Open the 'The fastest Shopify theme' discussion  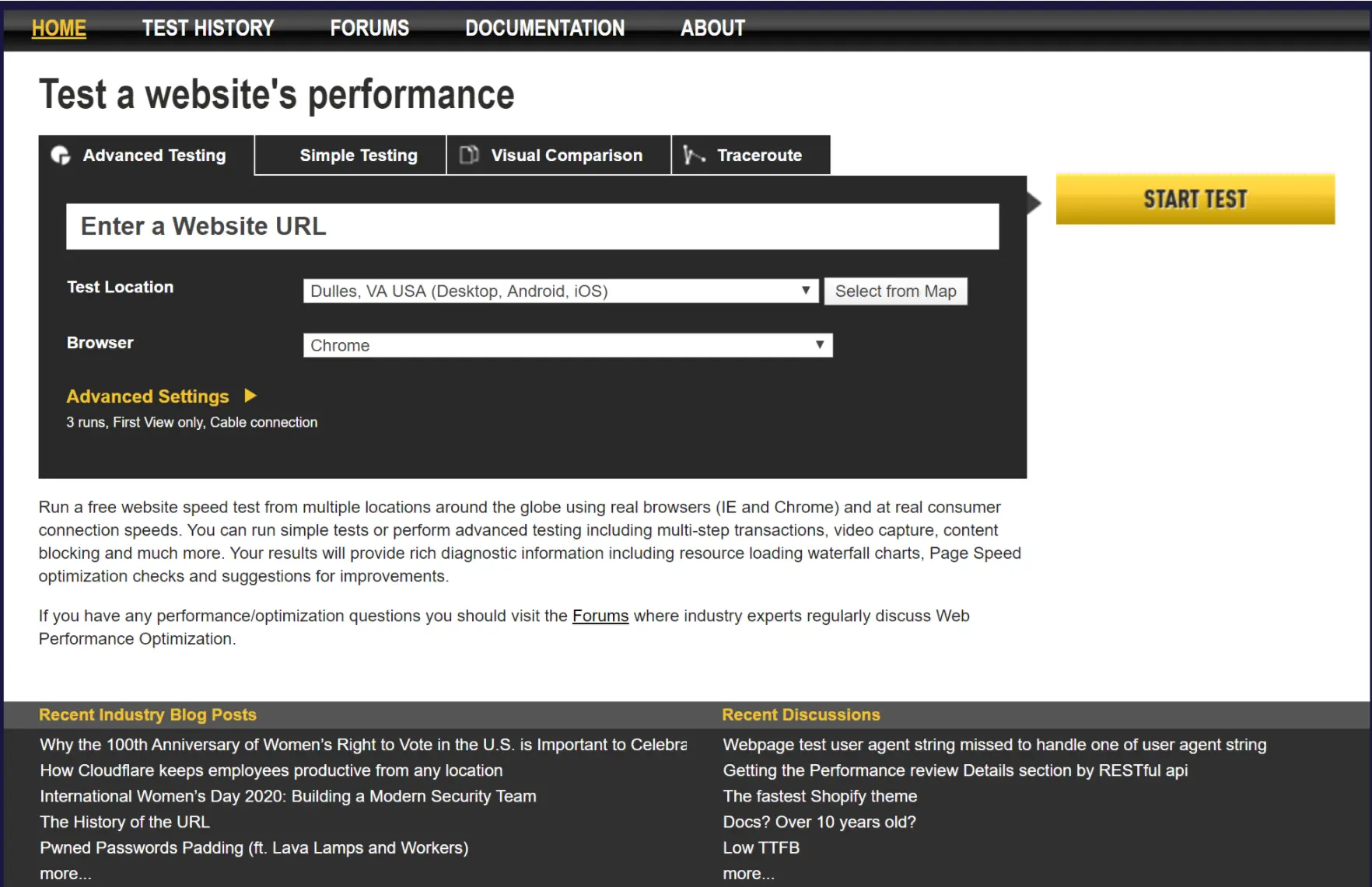[820, 796]
